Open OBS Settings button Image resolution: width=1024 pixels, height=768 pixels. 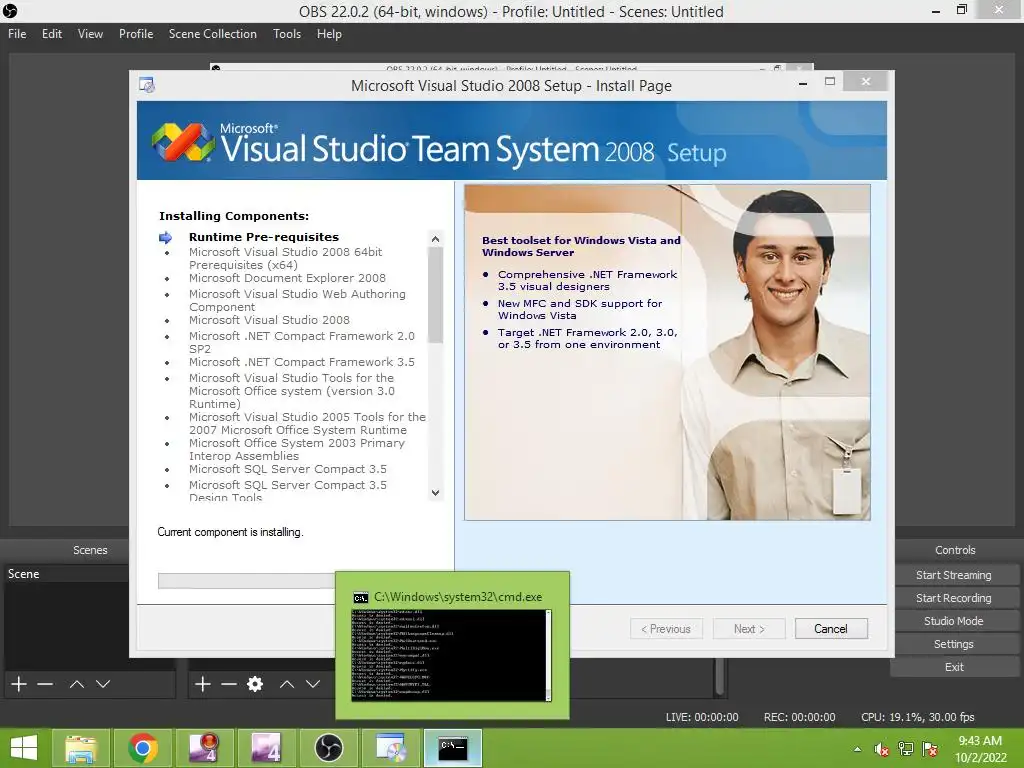[x=953, y=644]
